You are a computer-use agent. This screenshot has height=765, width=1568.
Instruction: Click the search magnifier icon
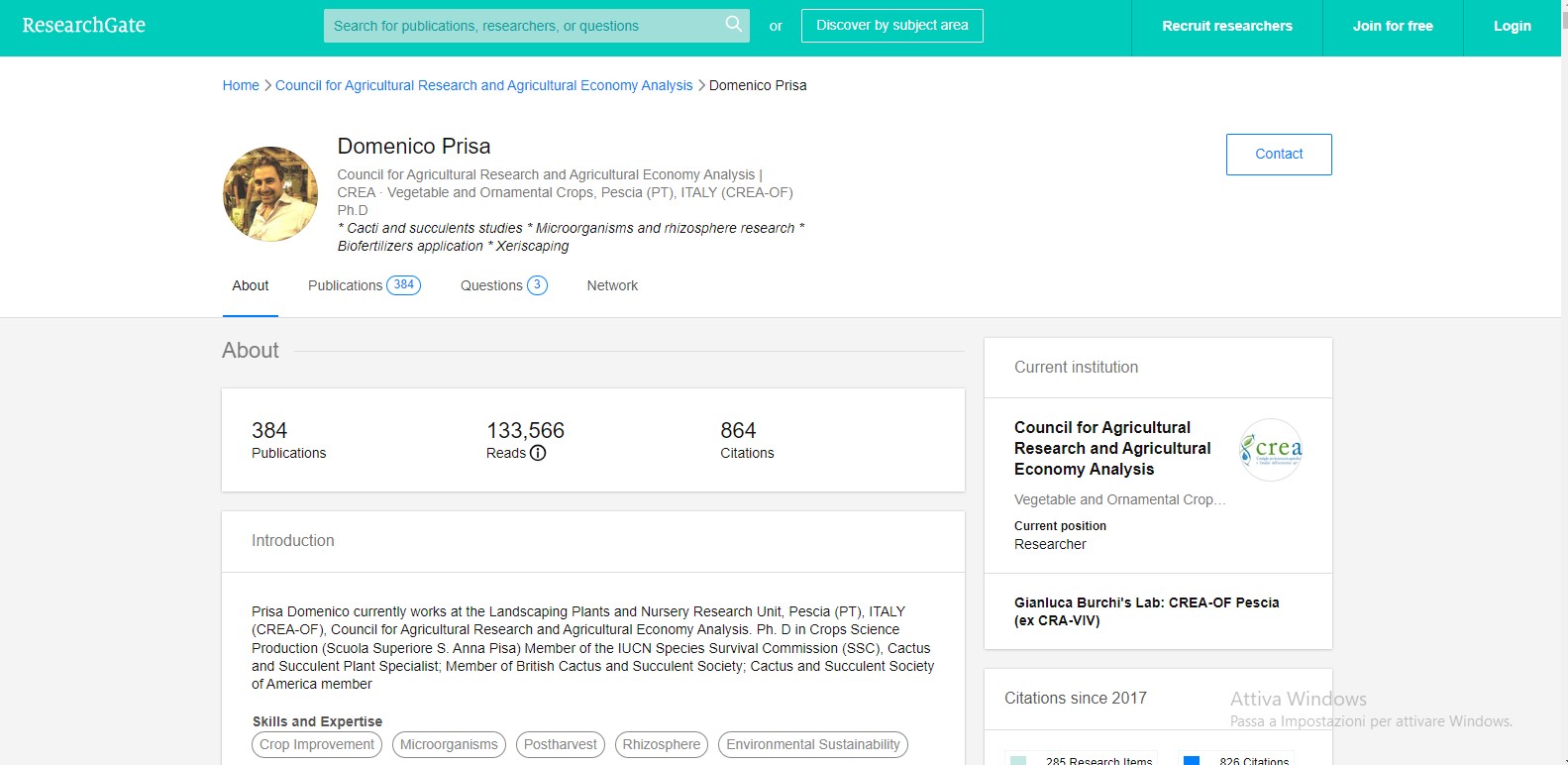(x=733, y=25)
